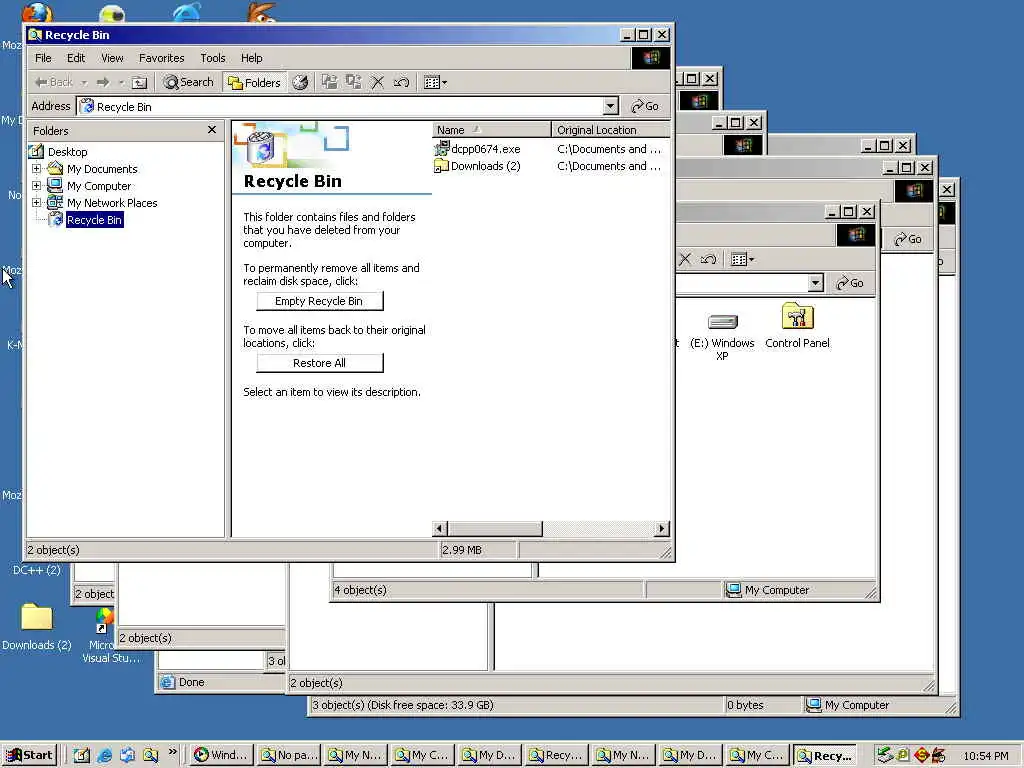
Task: Click the Restore All button
Action: pos(319,363)
